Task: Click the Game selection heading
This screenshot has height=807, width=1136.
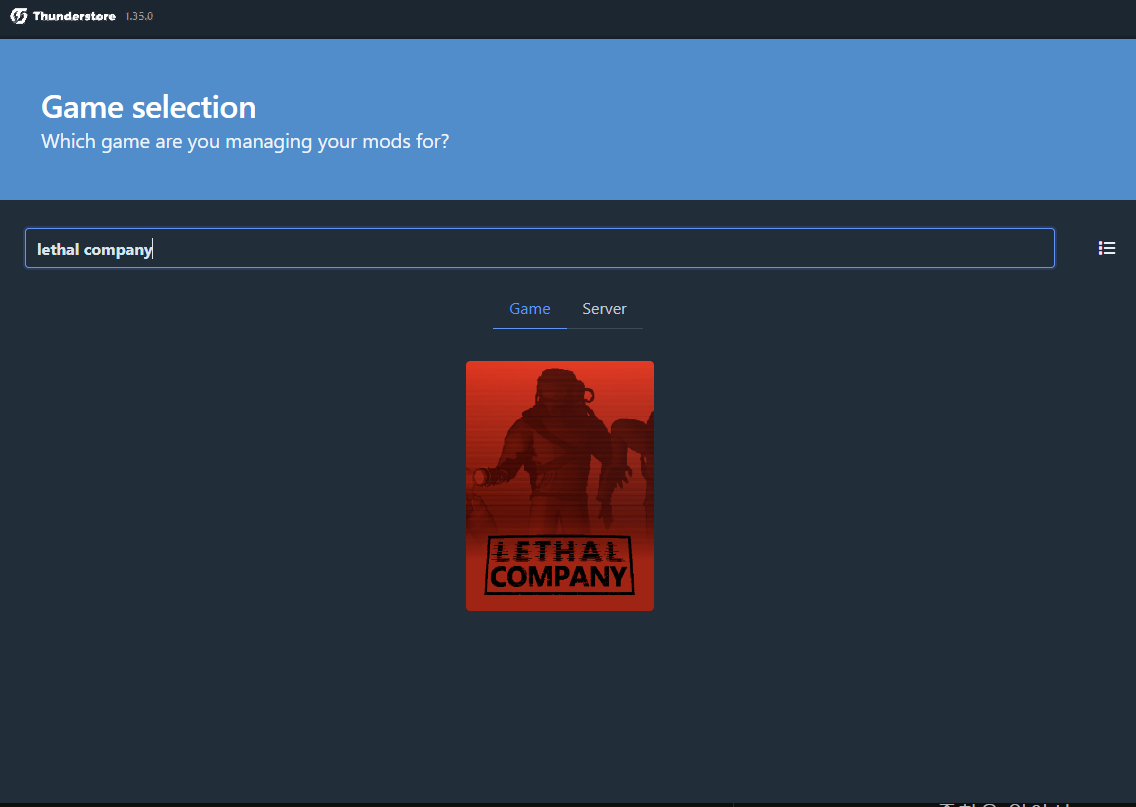Action: point(149,107)
